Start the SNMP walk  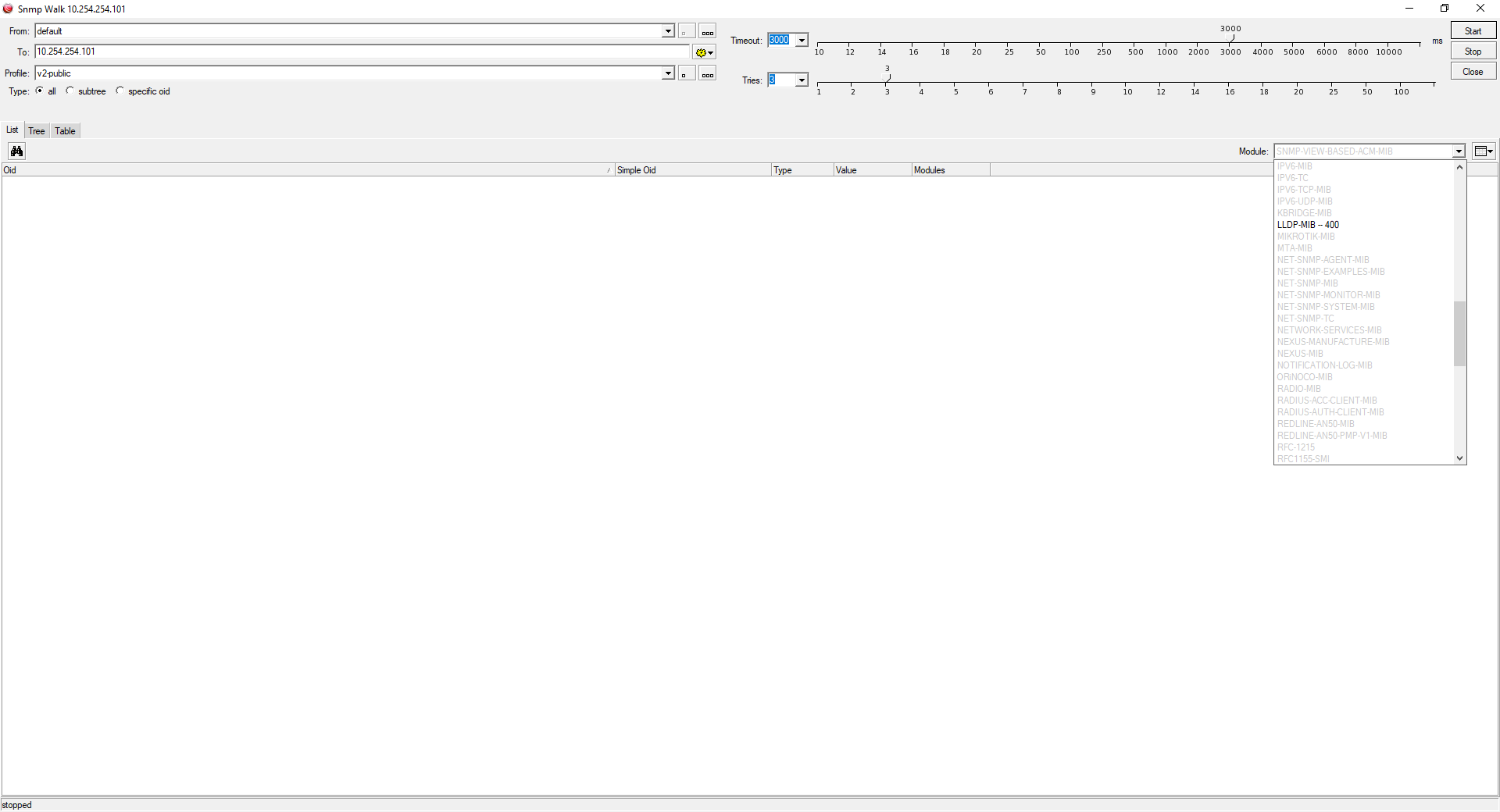point(1473,31)
